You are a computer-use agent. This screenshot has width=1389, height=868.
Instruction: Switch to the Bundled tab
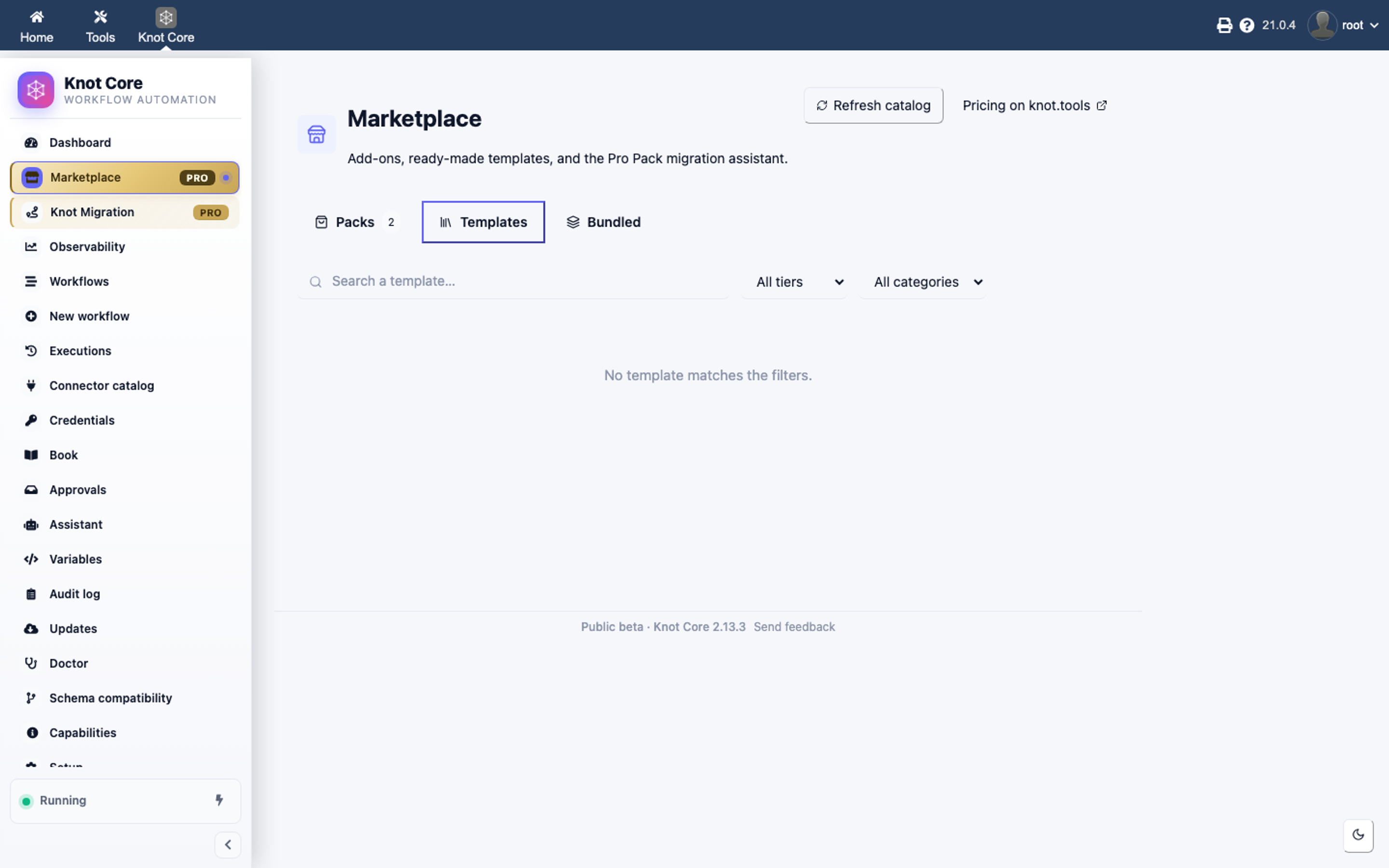[604, 222]
